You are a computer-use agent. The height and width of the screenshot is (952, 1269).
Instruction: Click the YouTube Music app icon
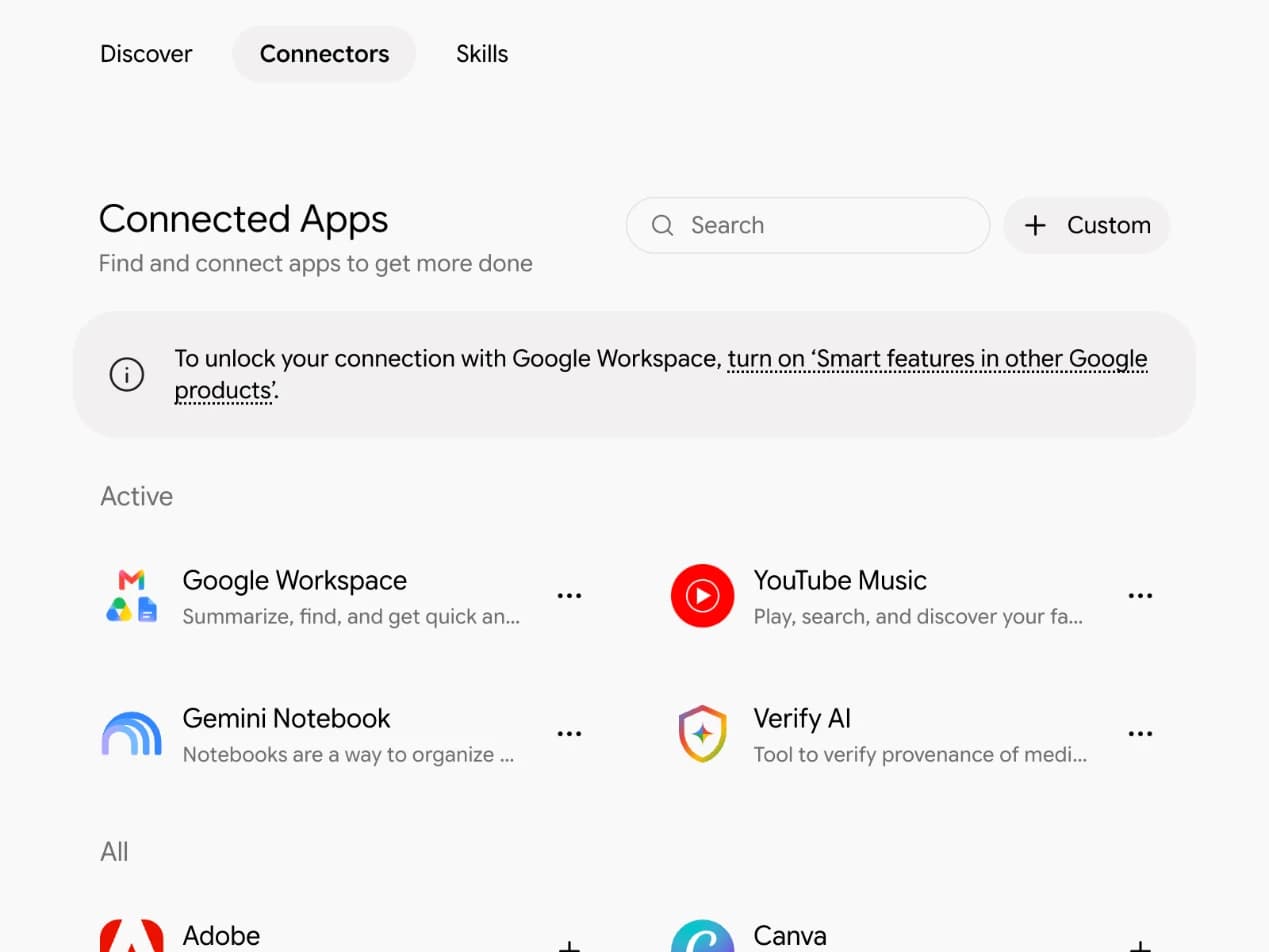(x=702, y=595)
